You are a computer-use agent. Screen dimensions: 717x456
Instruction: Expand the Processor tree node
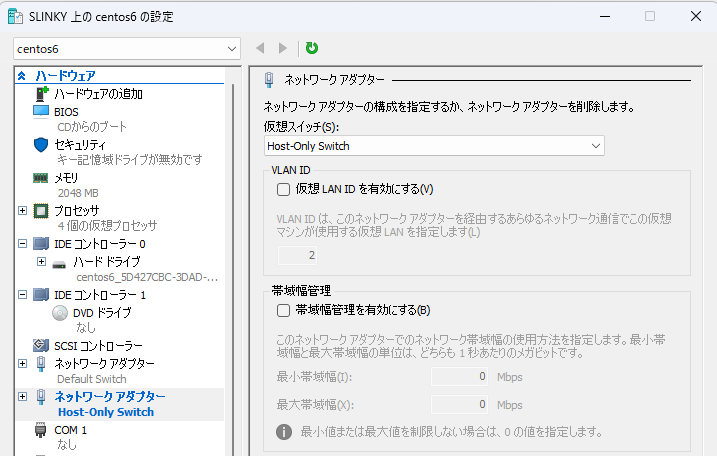coord(22,210)
